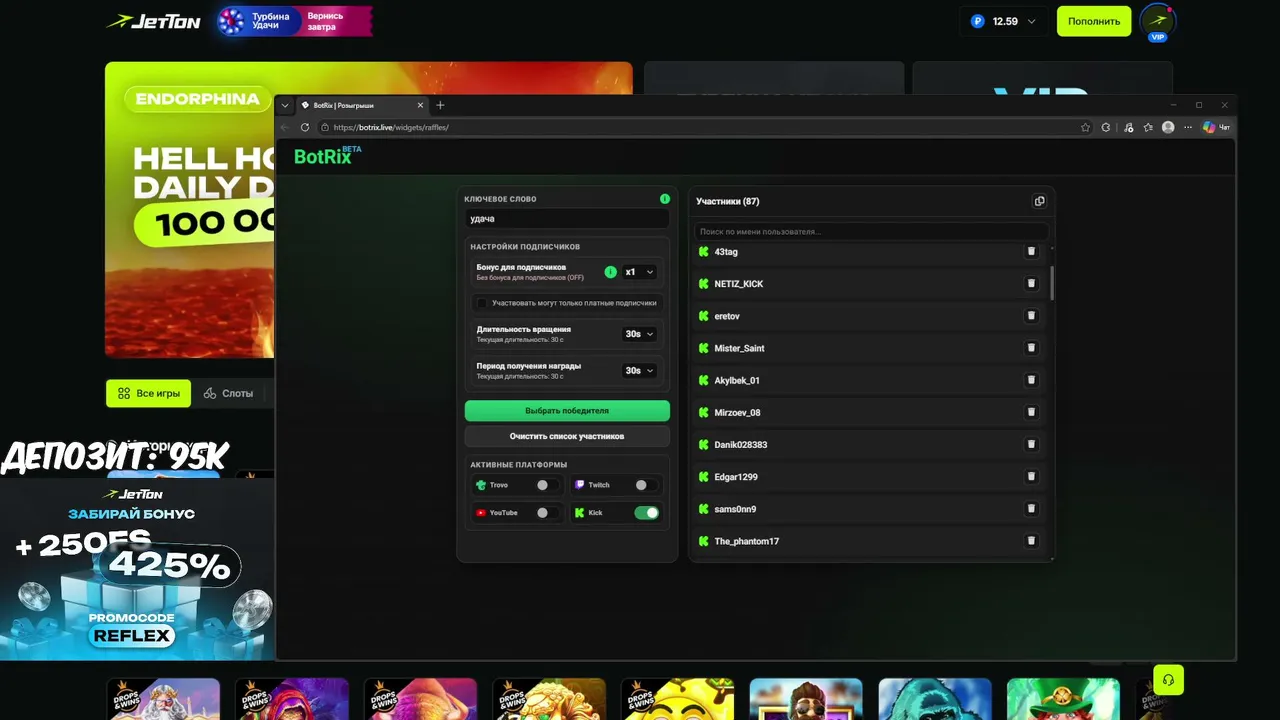
Task: Delete Mister_Saint from participants list
Action: click(x=1031, y=348)
